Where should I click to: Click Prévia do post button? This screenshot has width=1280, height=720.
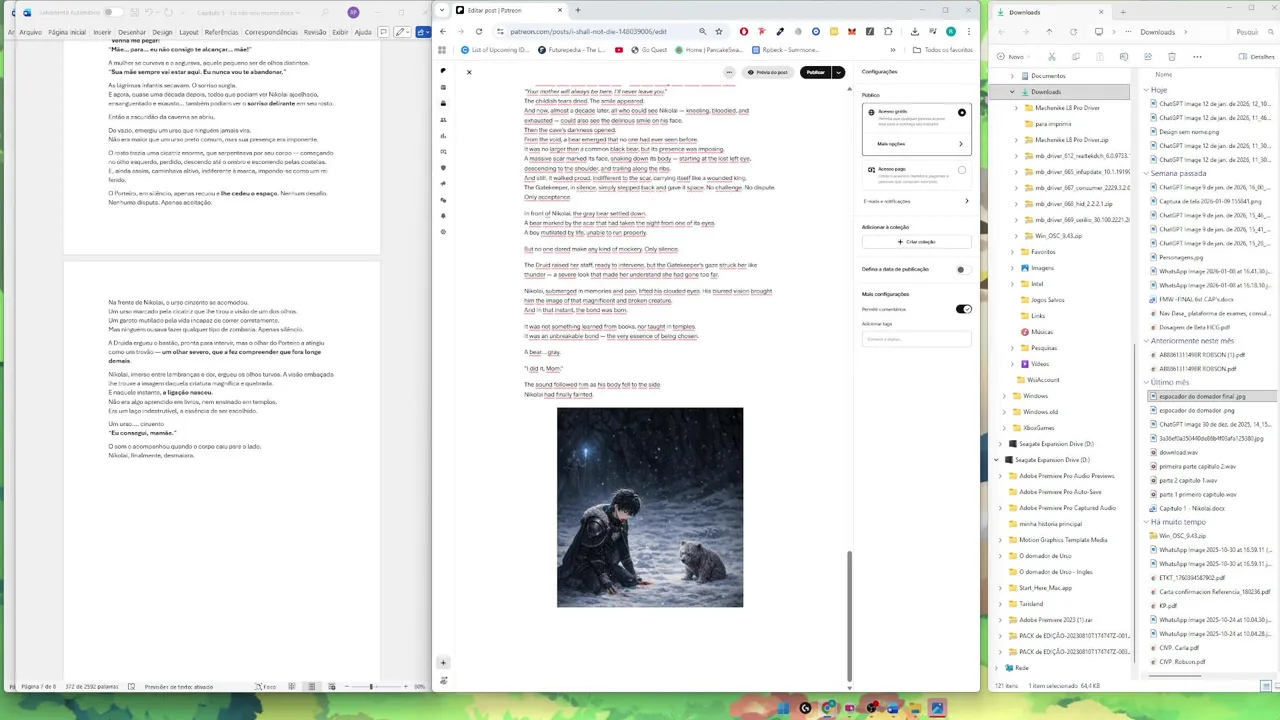tap(768, 72)
